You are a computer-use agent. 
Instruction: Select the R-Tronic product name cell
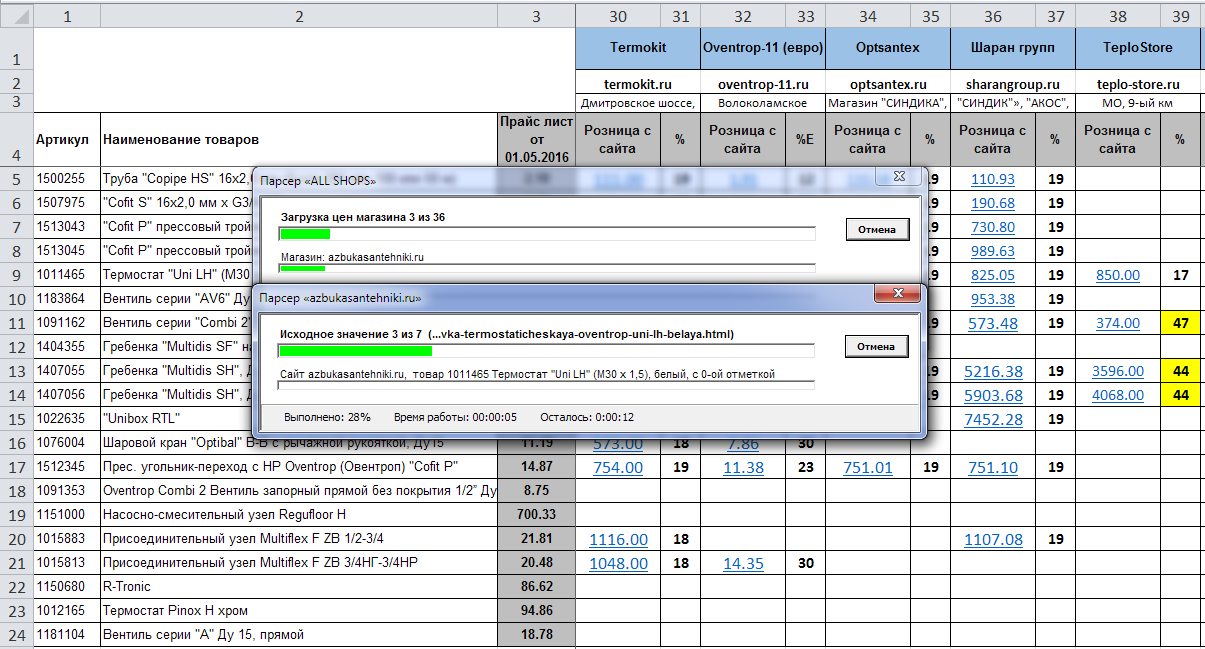click(x=298, y=587)
